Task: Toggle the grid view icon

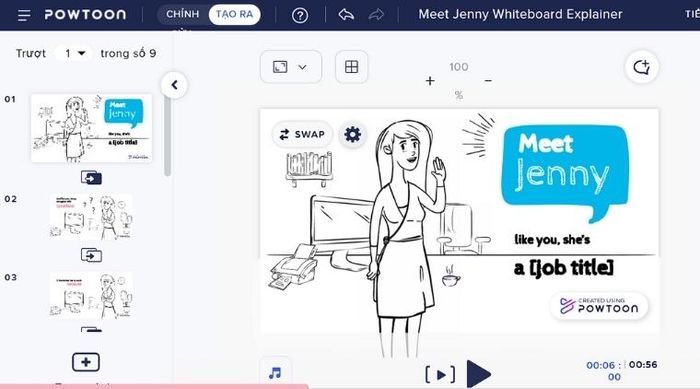Action: (x=351, y=67)
